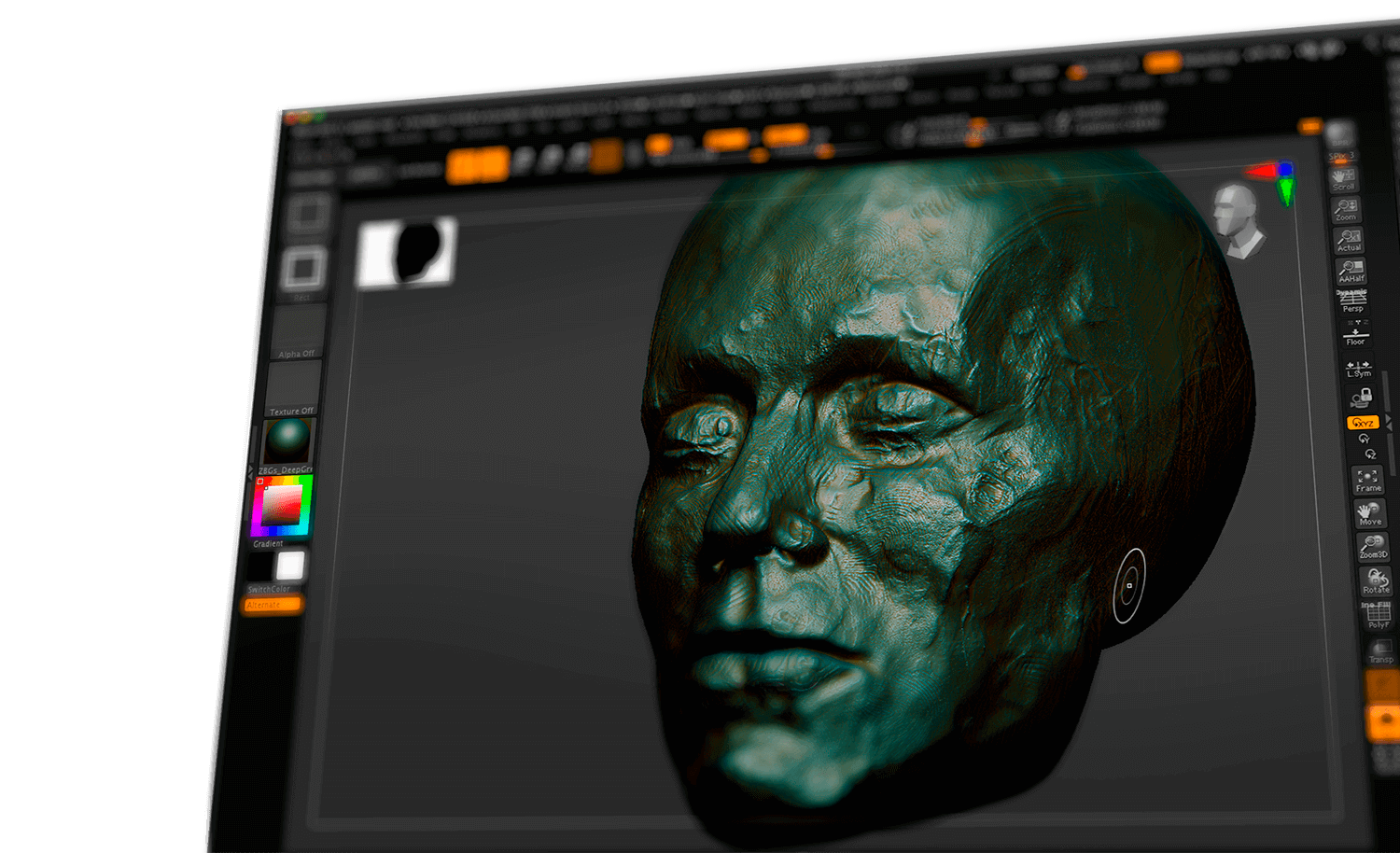Image resolution: width=1400 pixels, height=853 pixels.
Task: Enable XYZ rotation mode
Action: tap(1363, 423)
